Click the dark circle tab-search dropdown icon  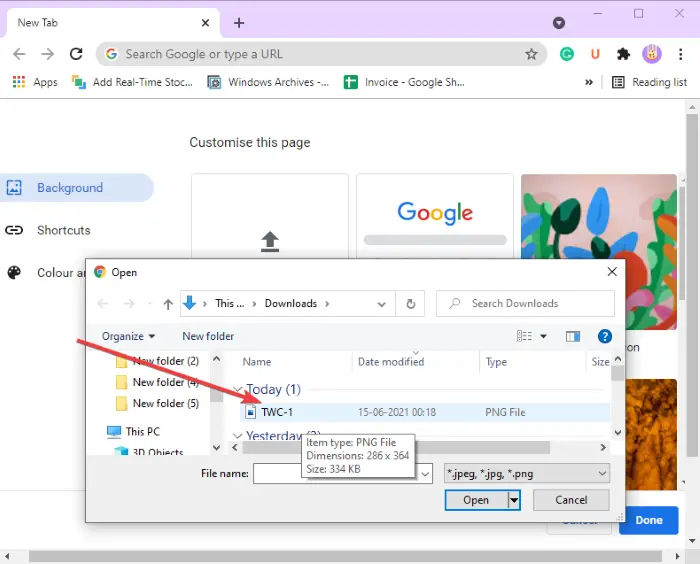tap(558, 23)
